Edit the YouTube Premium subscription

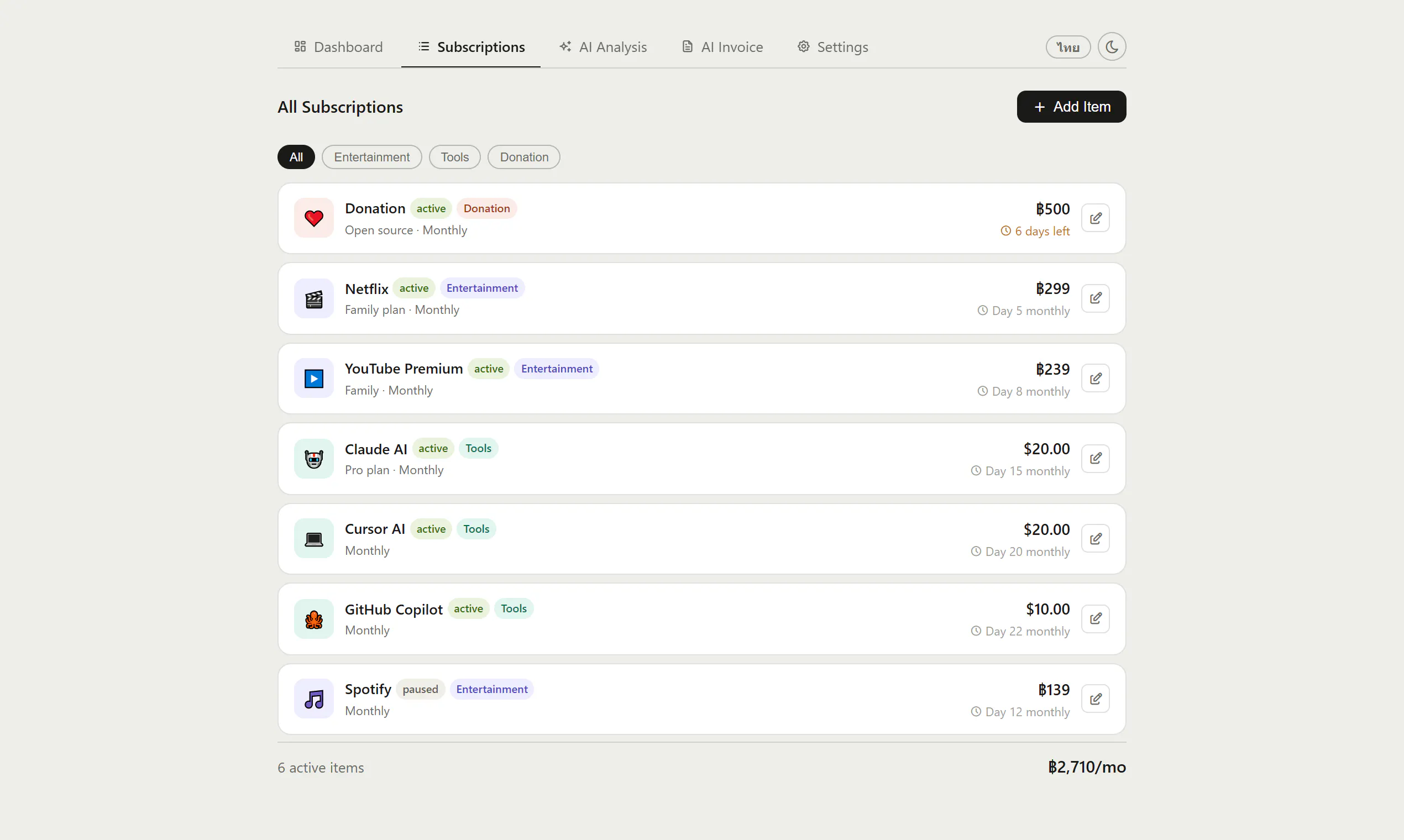(1095, 379)
